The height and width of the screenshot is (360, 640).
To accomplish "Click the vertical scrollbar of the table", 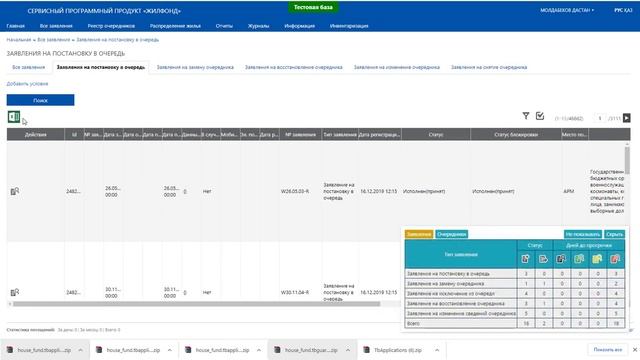I will (627, 160).
